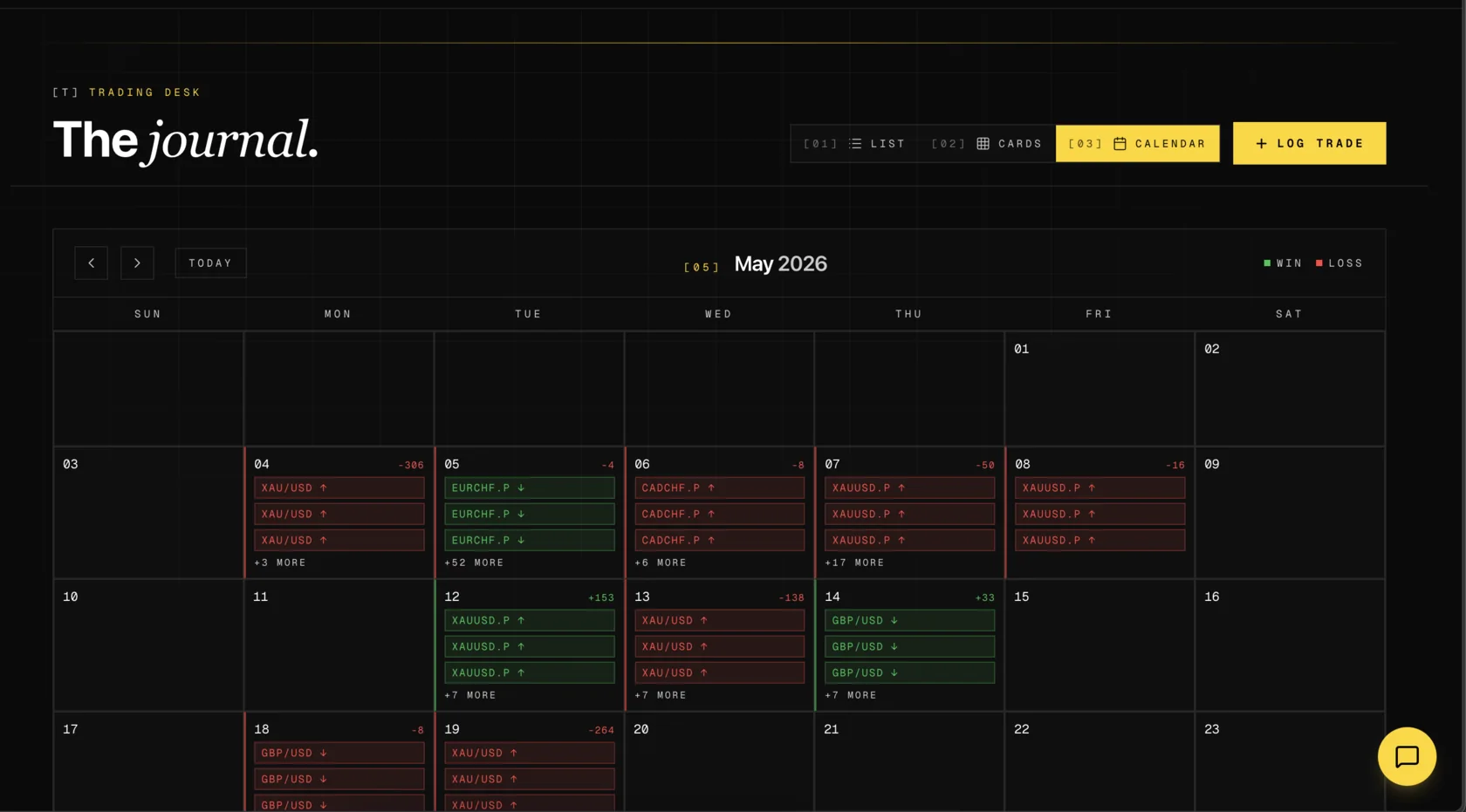Expand +17 MORE trades on day 07
This screenshot has height=812, width=1466.
(x=854, y=563)
